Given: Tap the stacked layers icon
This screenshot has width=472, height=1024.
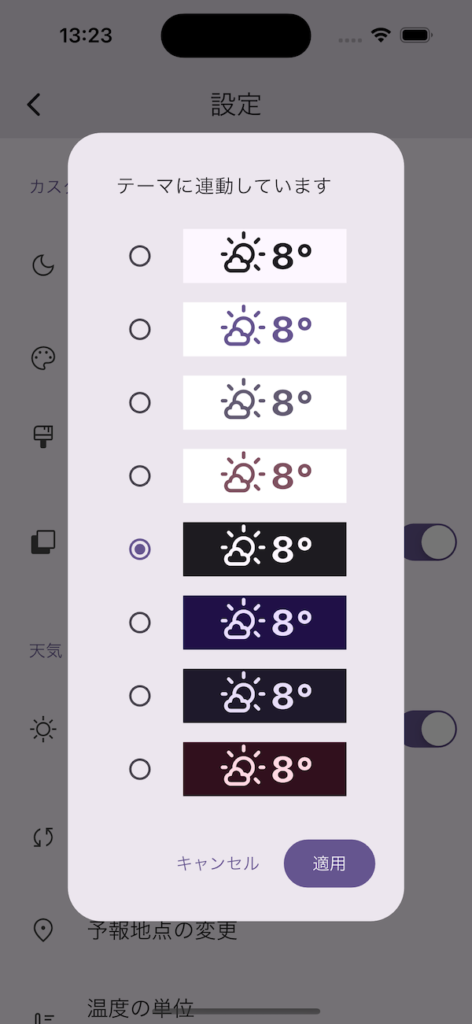Looking at the screenshot, I should pos(43,543).
